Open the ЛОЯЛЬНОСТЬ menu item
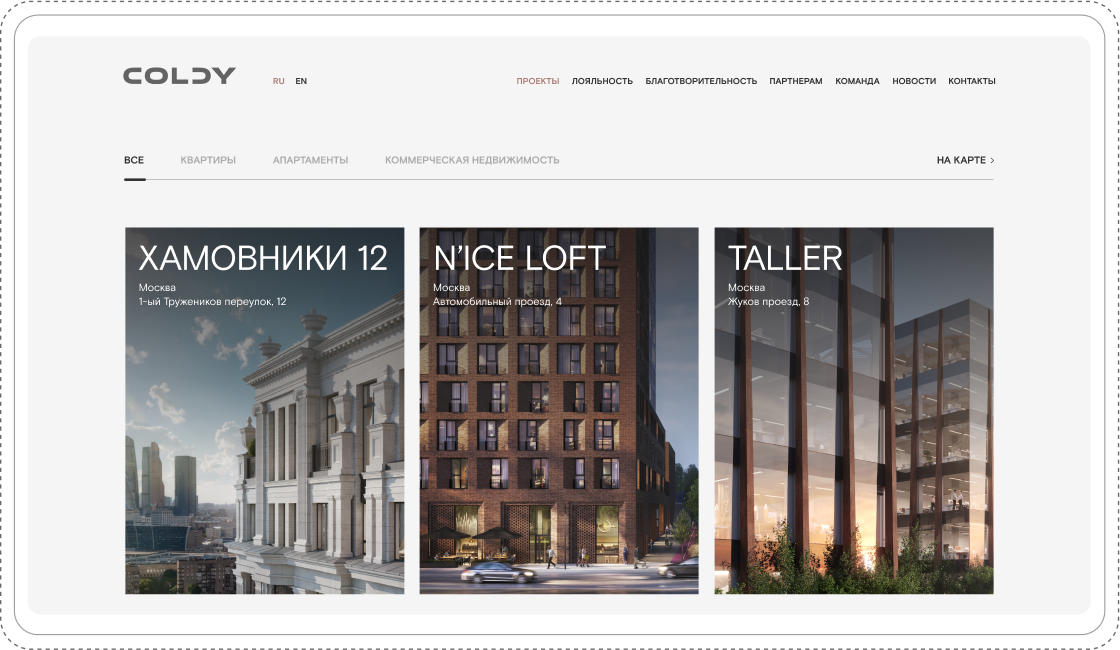Viewport: 1120px width, 650px height. [602, 81]
